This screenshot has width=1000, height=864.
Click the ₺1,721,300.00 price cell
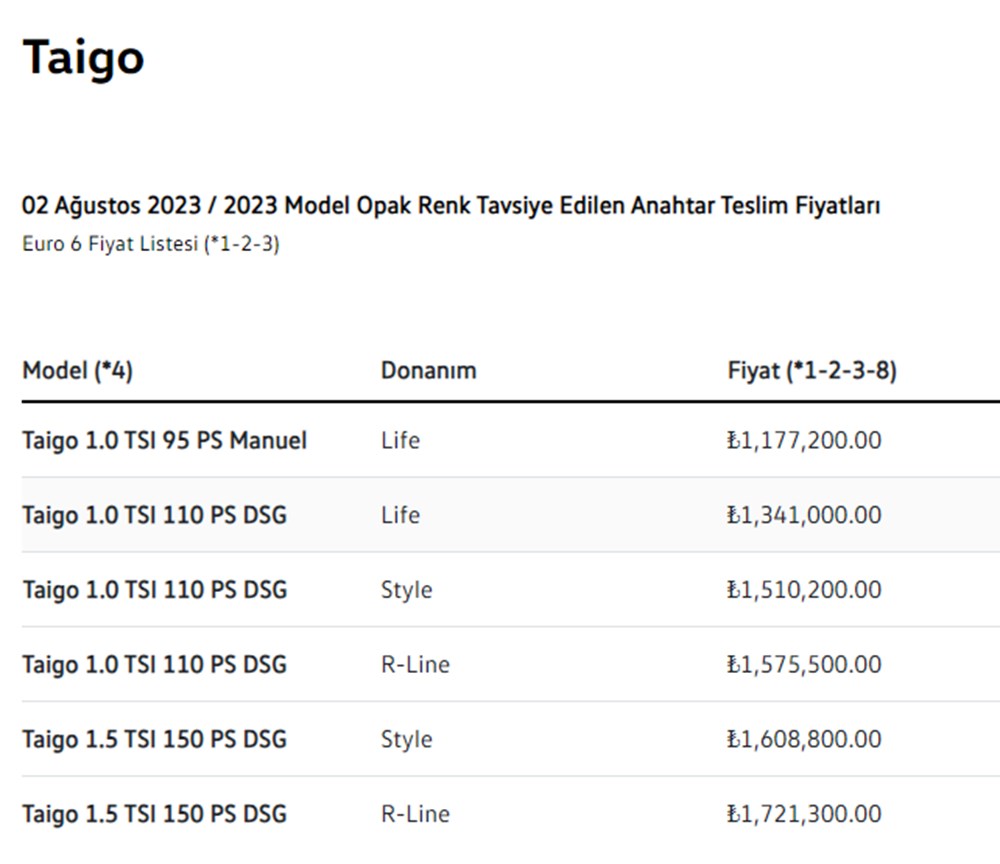[x=804, y=814]
